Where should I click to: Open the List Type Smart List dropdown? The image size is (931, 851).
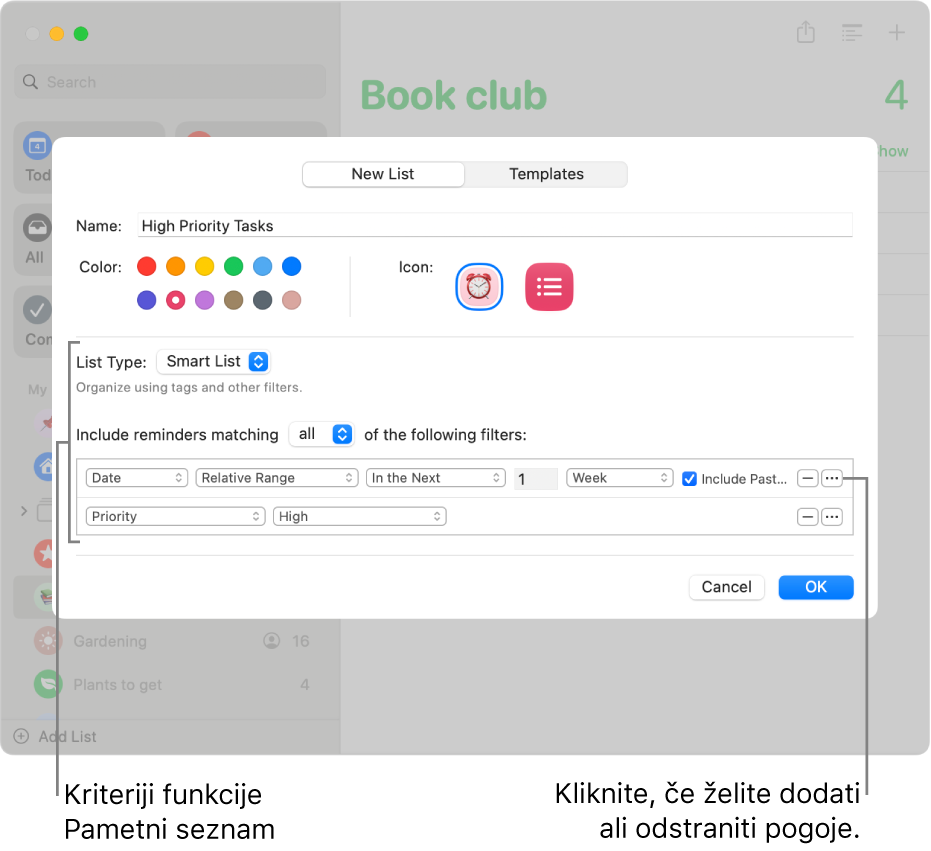[214, 361]
